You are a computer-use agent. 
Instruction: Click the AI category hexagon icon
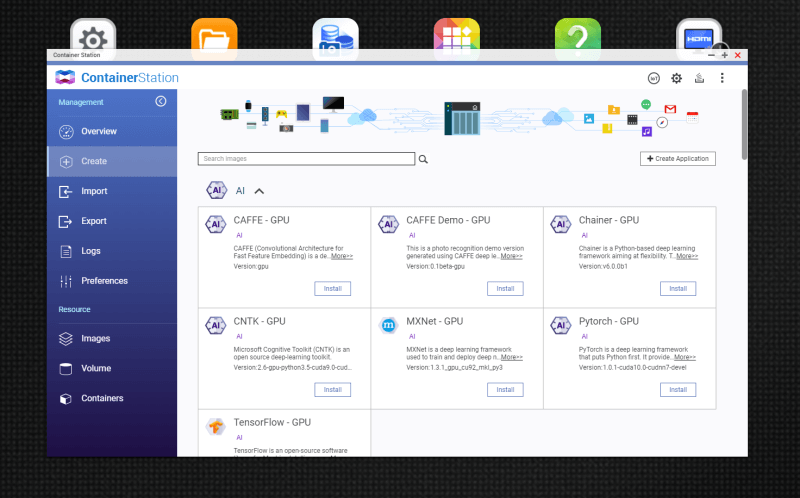click(216, 190)
